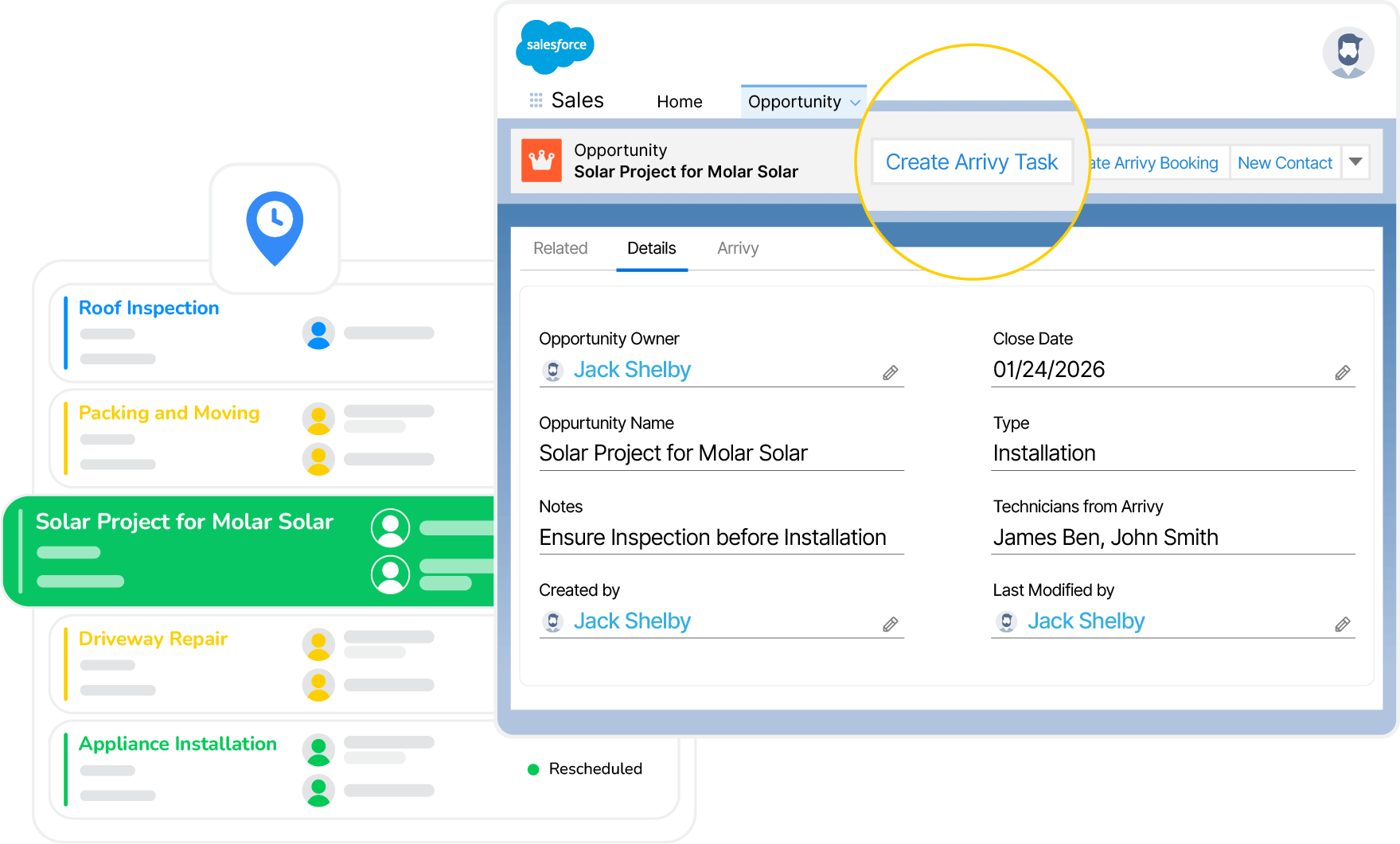Click the edit pencil next to Close Date

(x=1343, y=372)
